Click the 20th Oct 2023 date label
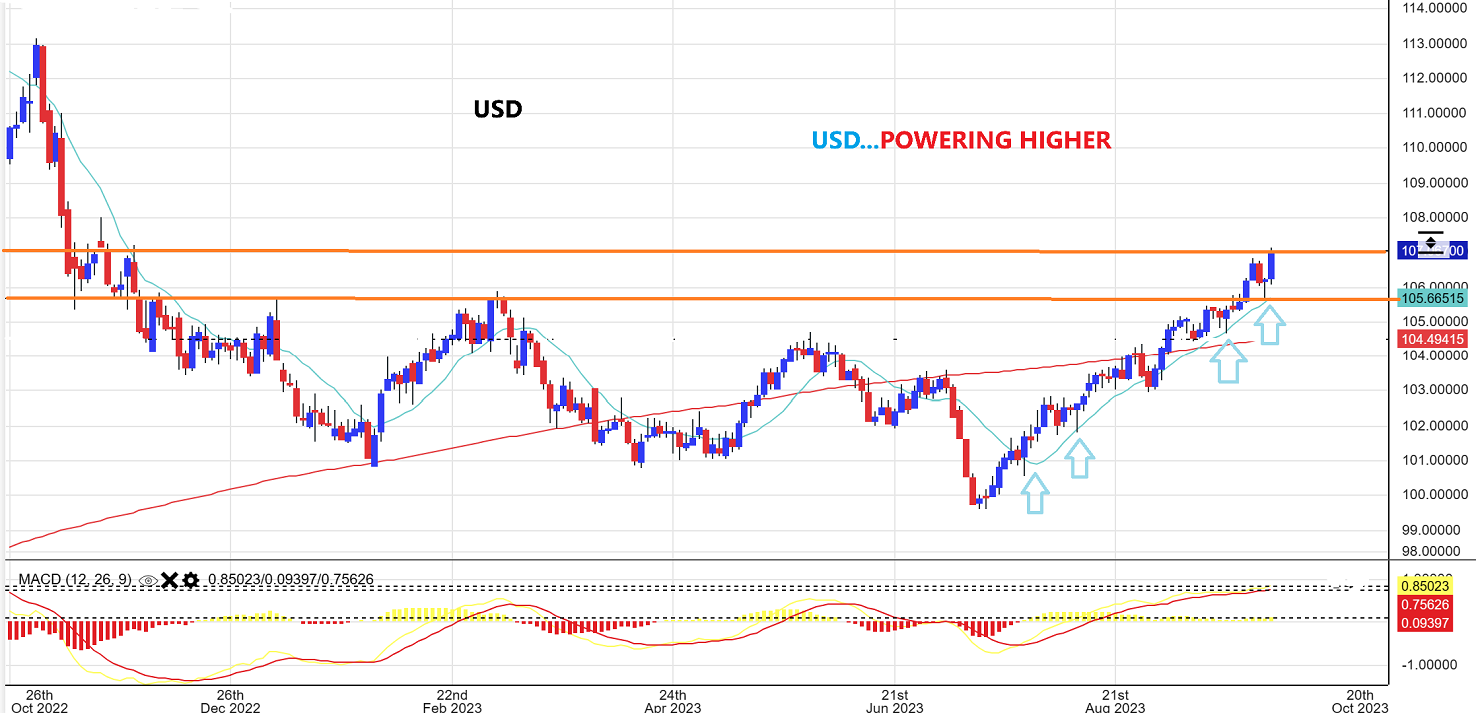Viewport: 1476px width, 713px height. coord(1359,701)
